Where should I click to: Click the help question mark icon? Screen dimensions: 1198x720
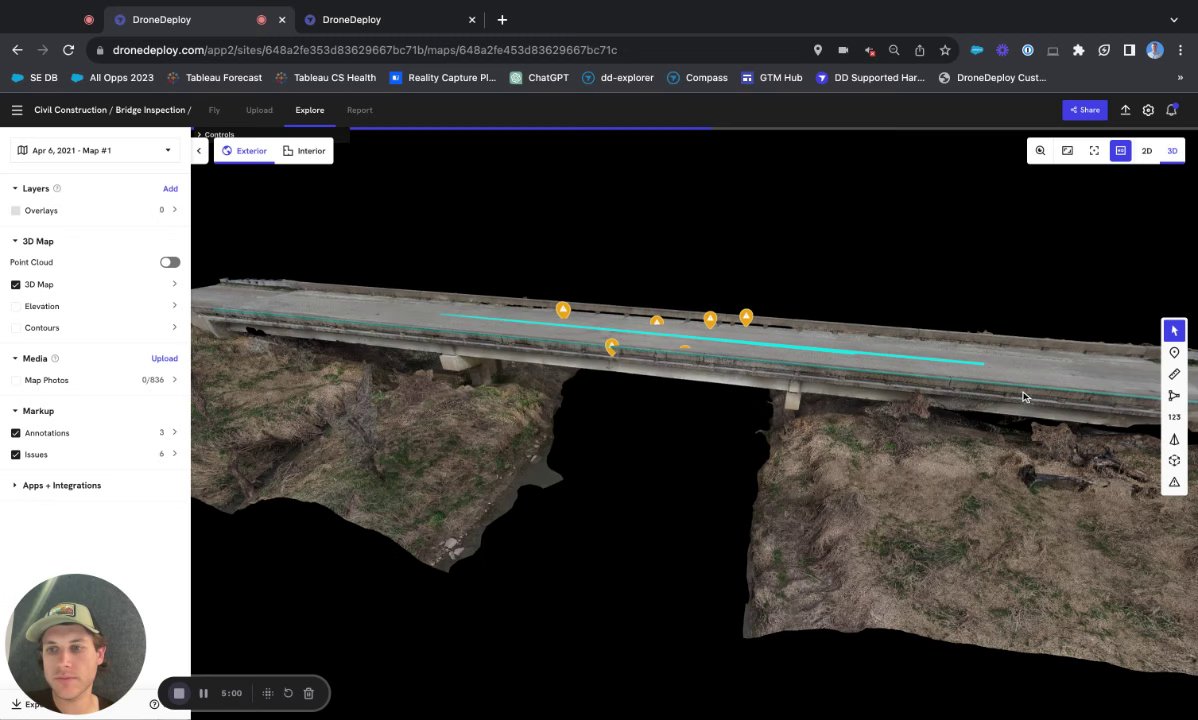pyautogui.click(x=154, y=704)
